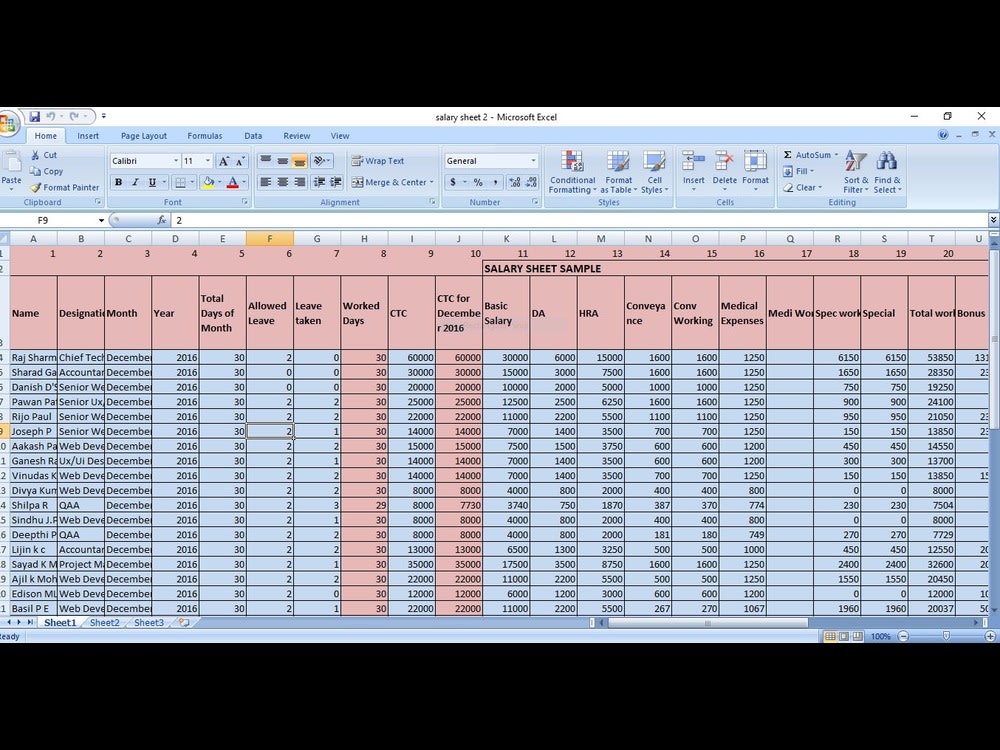Open Format as Table gallery
This screenshot has width=1000, height=750.
point(618,172)
